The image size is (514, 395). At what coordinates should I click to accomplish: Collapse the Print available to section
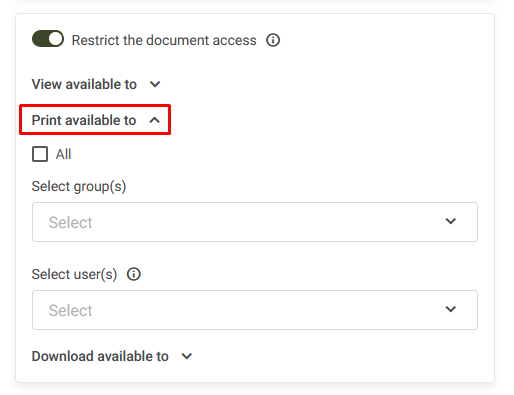[x=96, y=120]
